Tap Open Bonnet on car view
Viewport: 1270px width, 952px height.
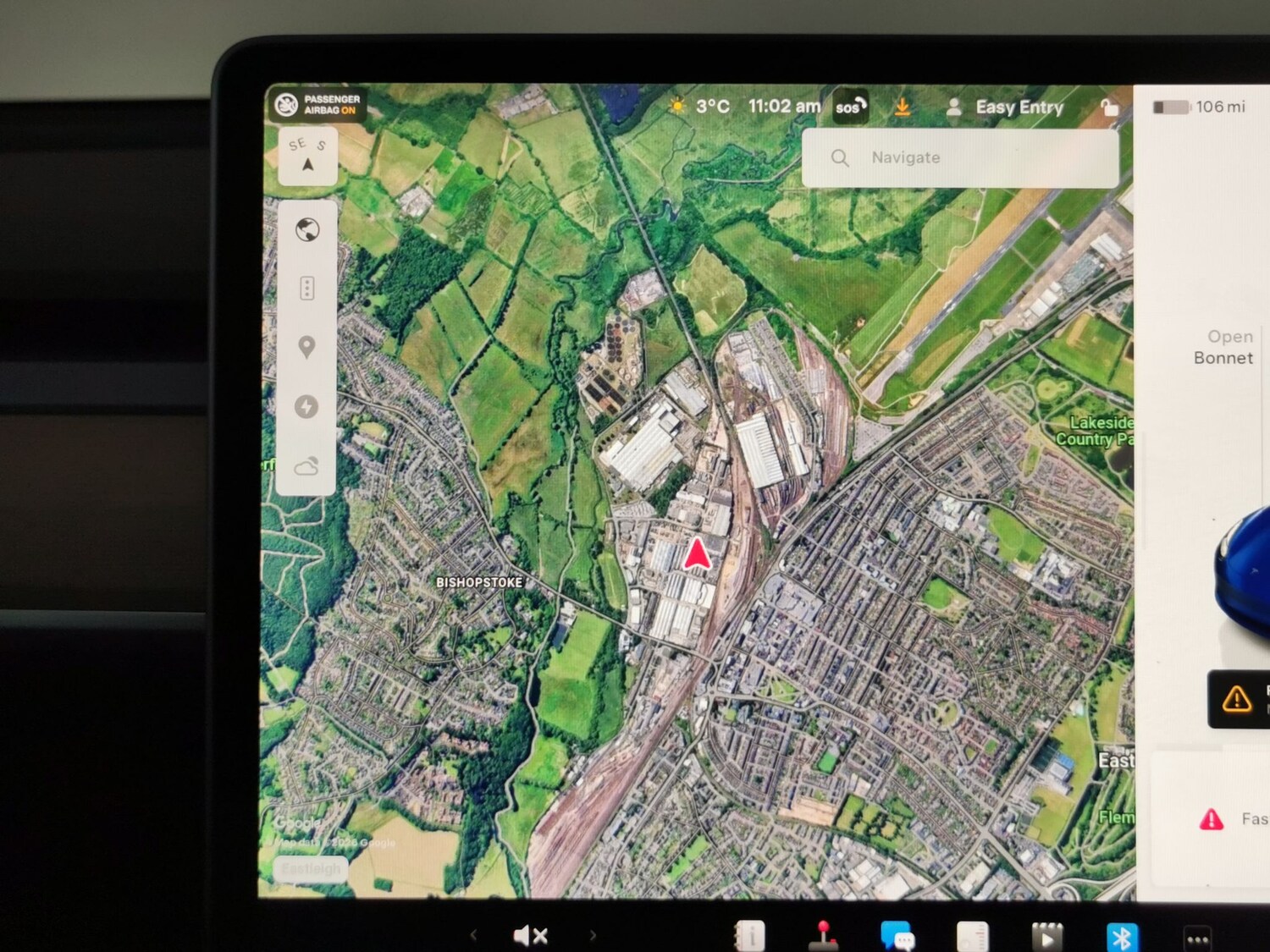(1223, 348)
